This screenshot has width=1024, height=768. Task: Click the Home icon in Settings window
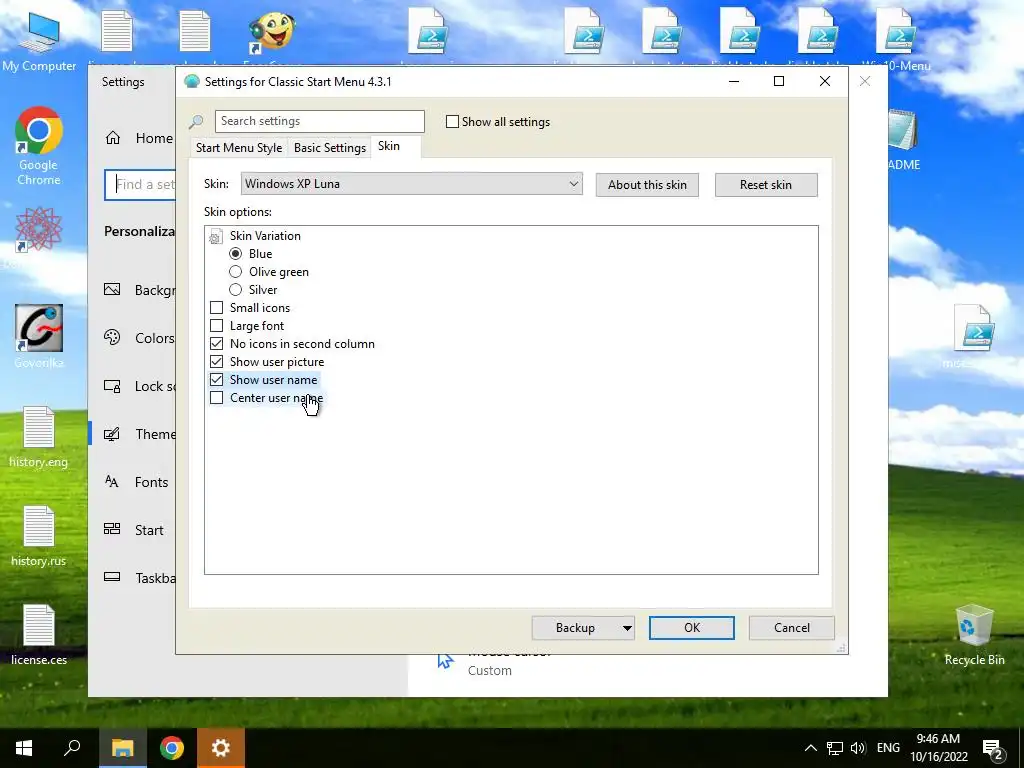point(113,138)
